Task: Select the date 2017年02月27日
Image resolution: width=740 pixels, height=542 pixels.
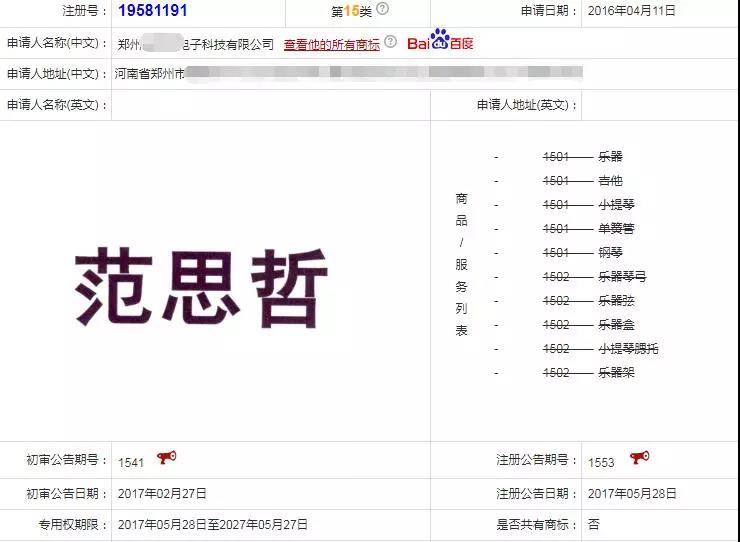Action: pyautogui.click(x=162, y=494)
